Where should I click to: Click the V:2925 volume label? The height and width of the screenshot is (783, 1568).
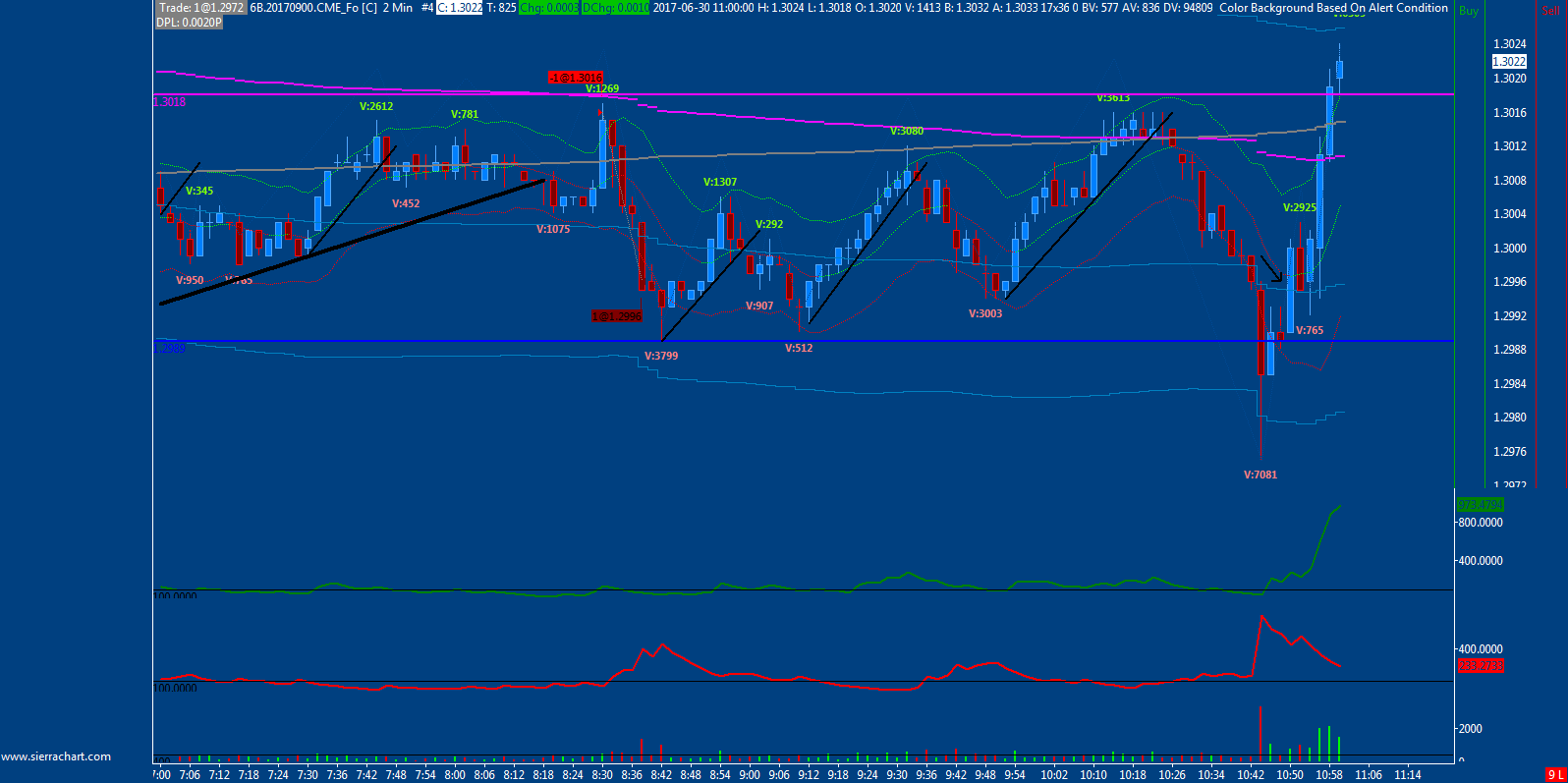1300,207
